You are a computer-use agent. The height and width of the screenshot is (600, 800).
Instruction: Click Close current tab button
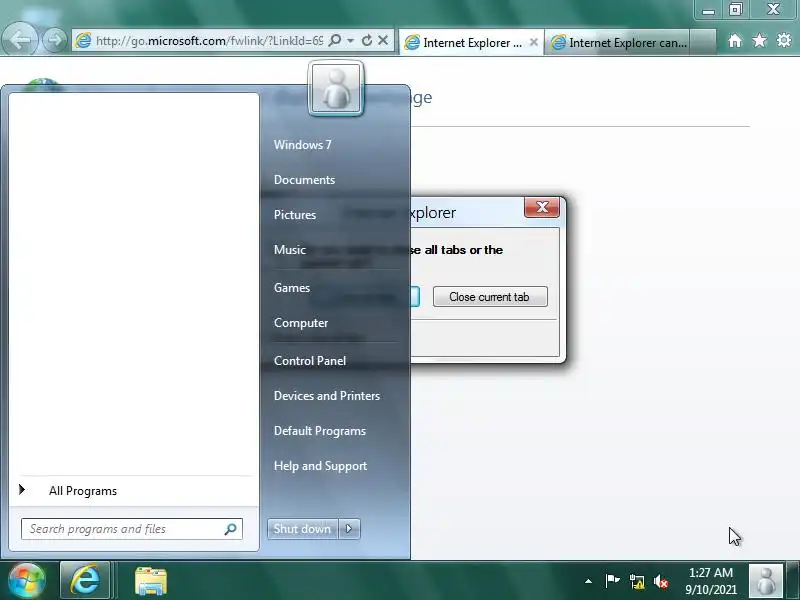pyautogui.click(x=490, y=297)
